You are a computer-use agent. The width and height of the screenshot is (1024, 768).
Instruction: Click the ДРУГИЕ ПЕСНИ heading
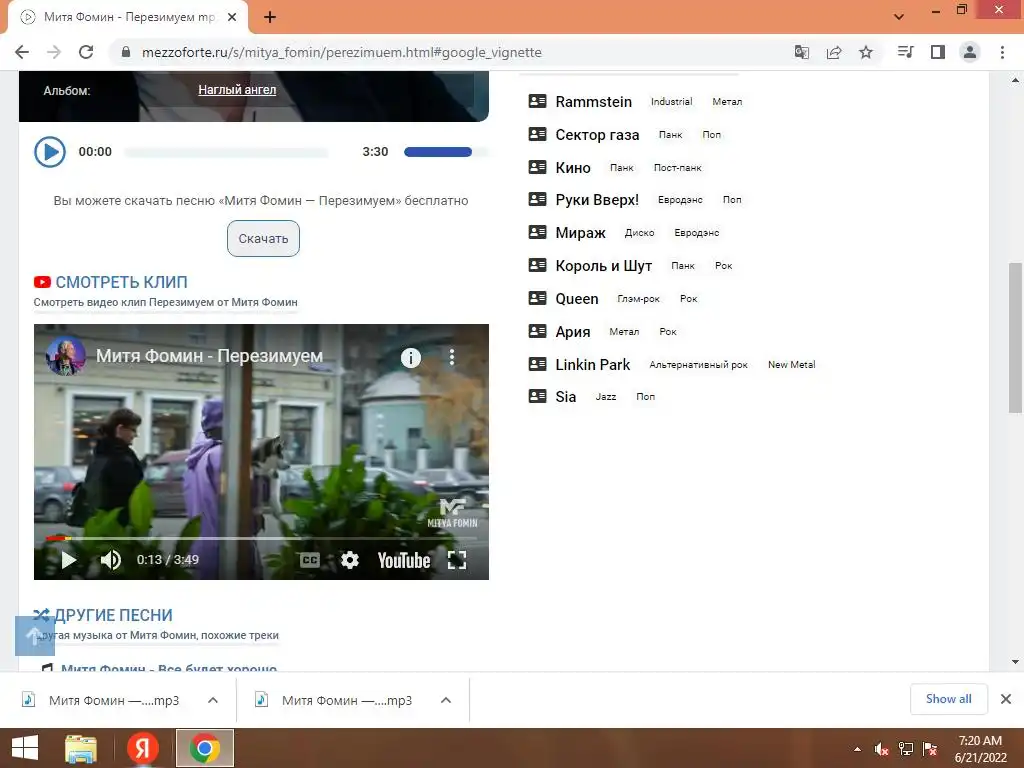113,615
